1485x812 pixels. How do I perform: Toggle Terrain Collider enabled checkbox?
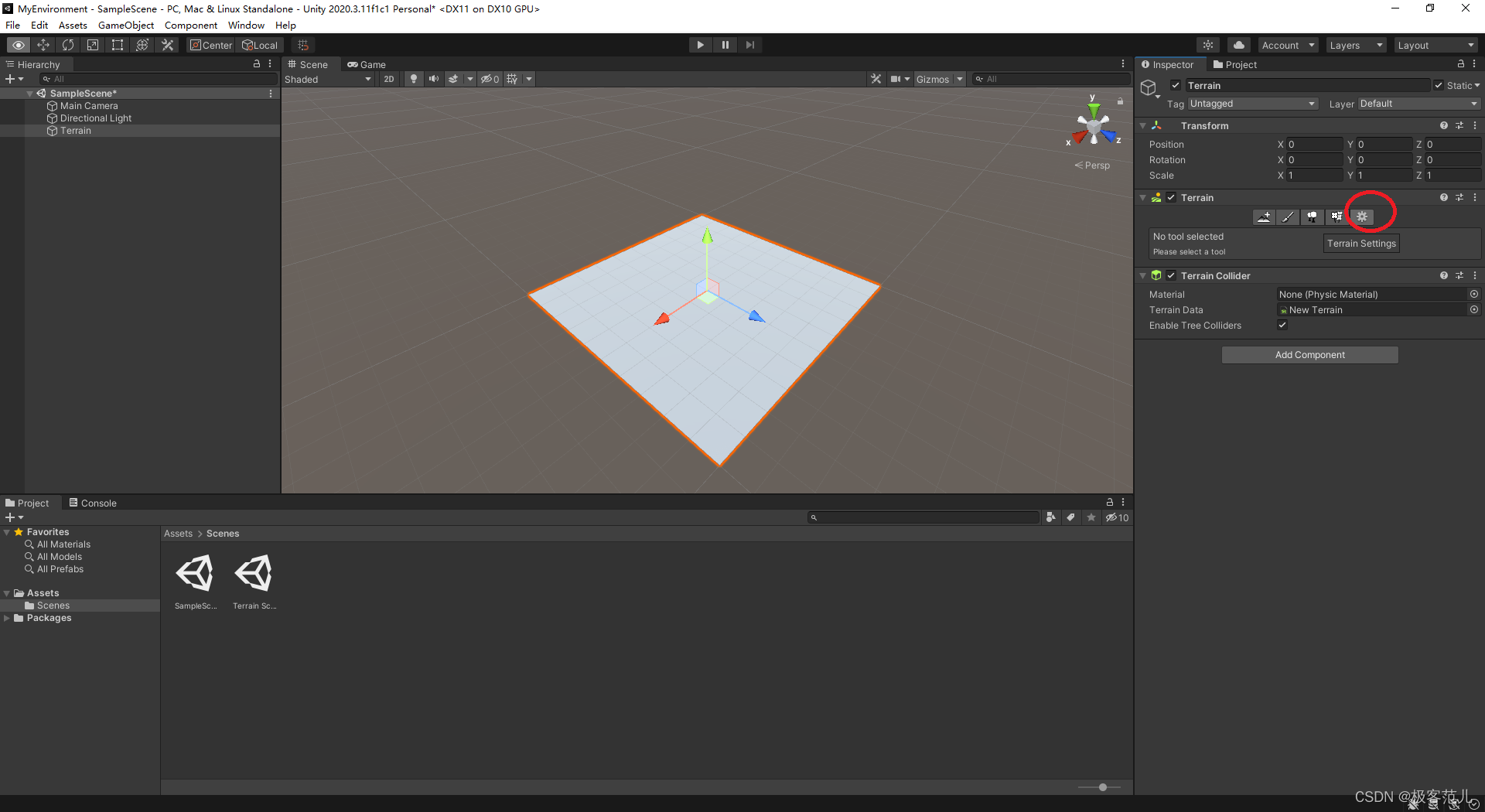click(x=1171, y=275)
